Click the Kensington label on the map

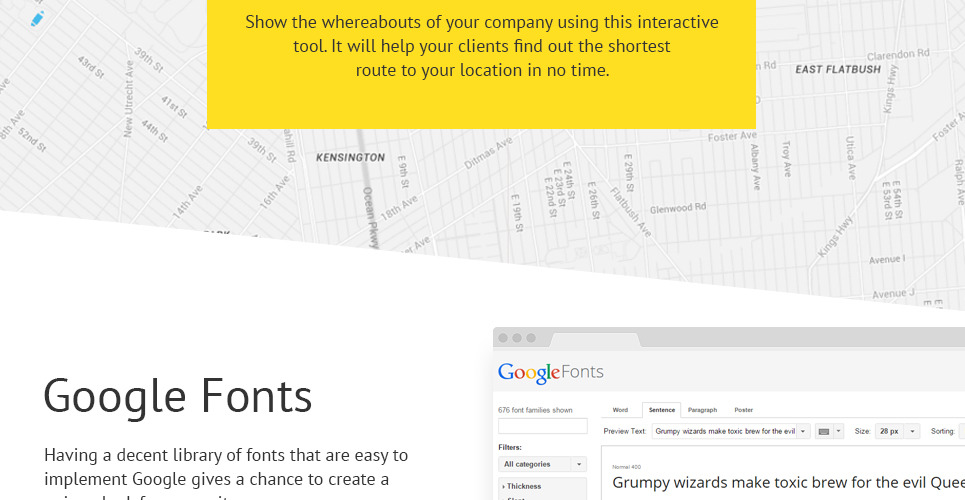pyautogui.click(x=350, y=158)
